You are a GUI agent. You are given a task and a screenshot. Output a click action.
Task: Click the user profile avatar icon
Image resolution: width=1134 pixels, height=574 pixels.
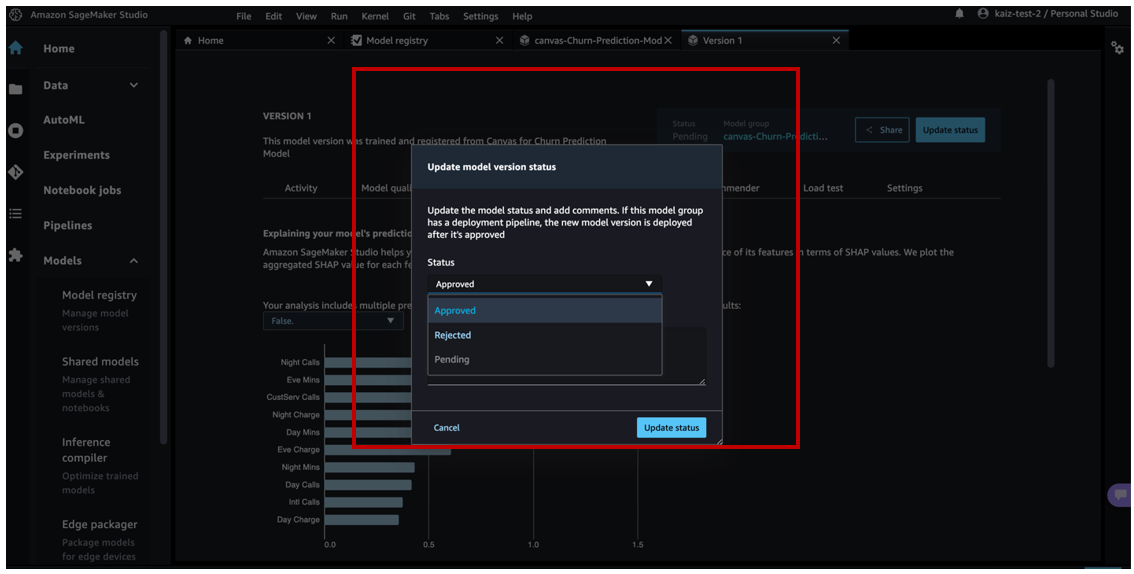pyautogui.click(x=982, y=14)
